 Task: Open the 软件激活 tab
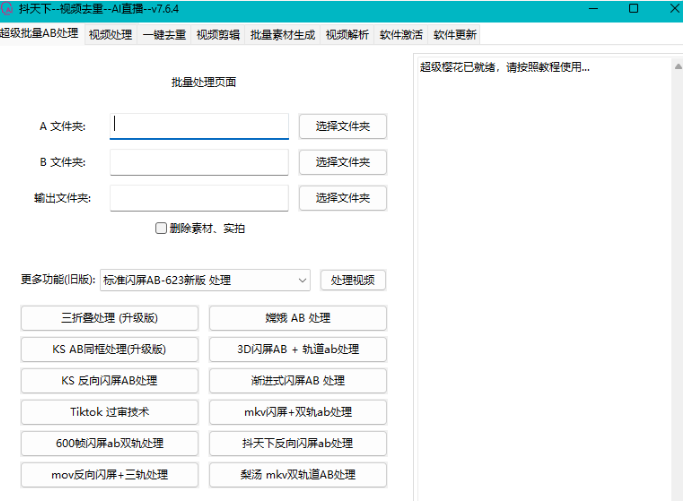coord(401,35)
